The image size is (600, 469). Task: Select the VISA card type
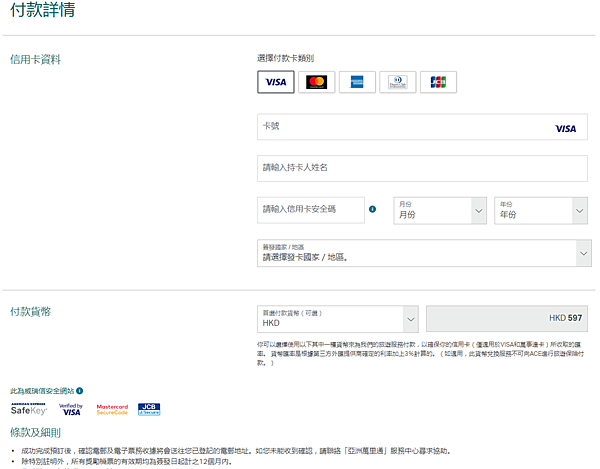click(276, 82)
